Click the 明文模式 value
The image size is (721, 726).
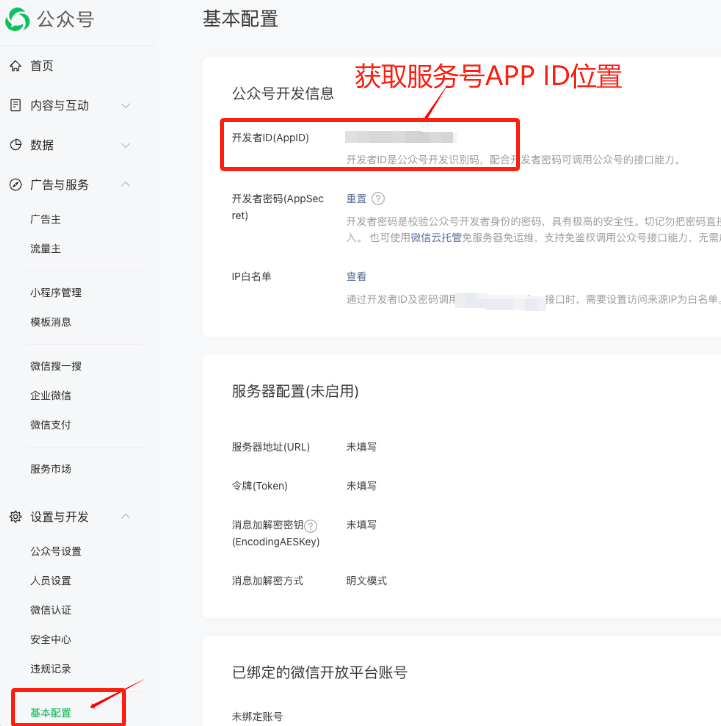tap(367, 581)
